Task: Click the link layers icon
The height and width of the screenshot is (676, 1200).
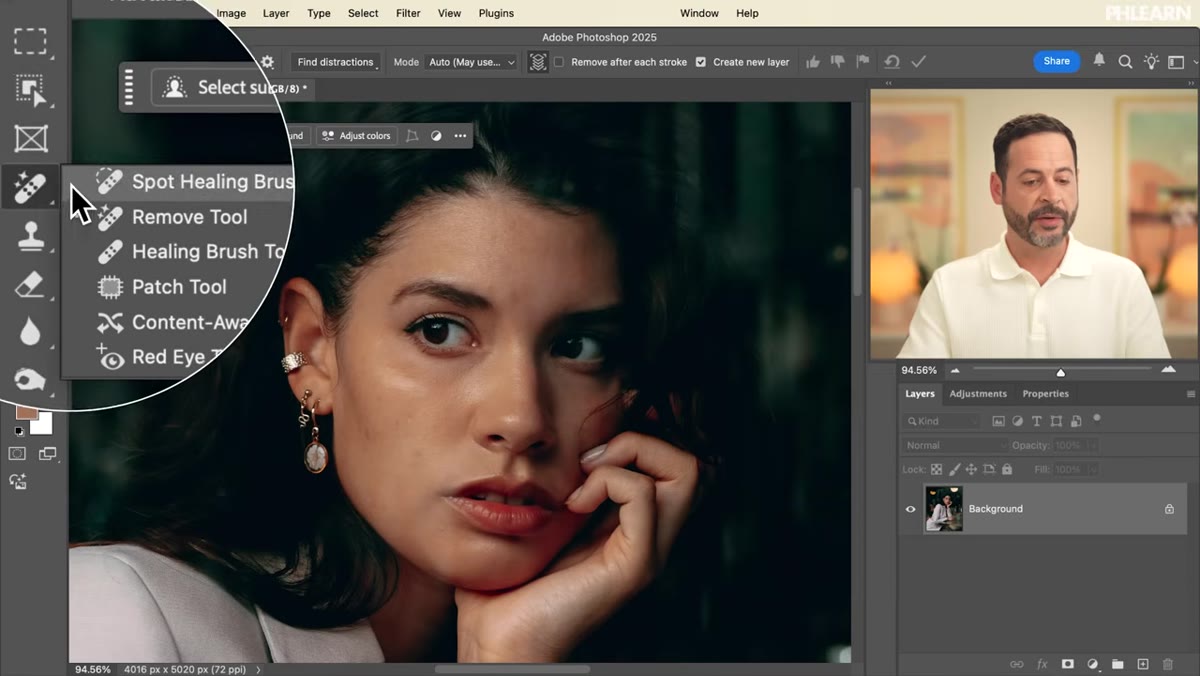Action: click(1017, 664)
